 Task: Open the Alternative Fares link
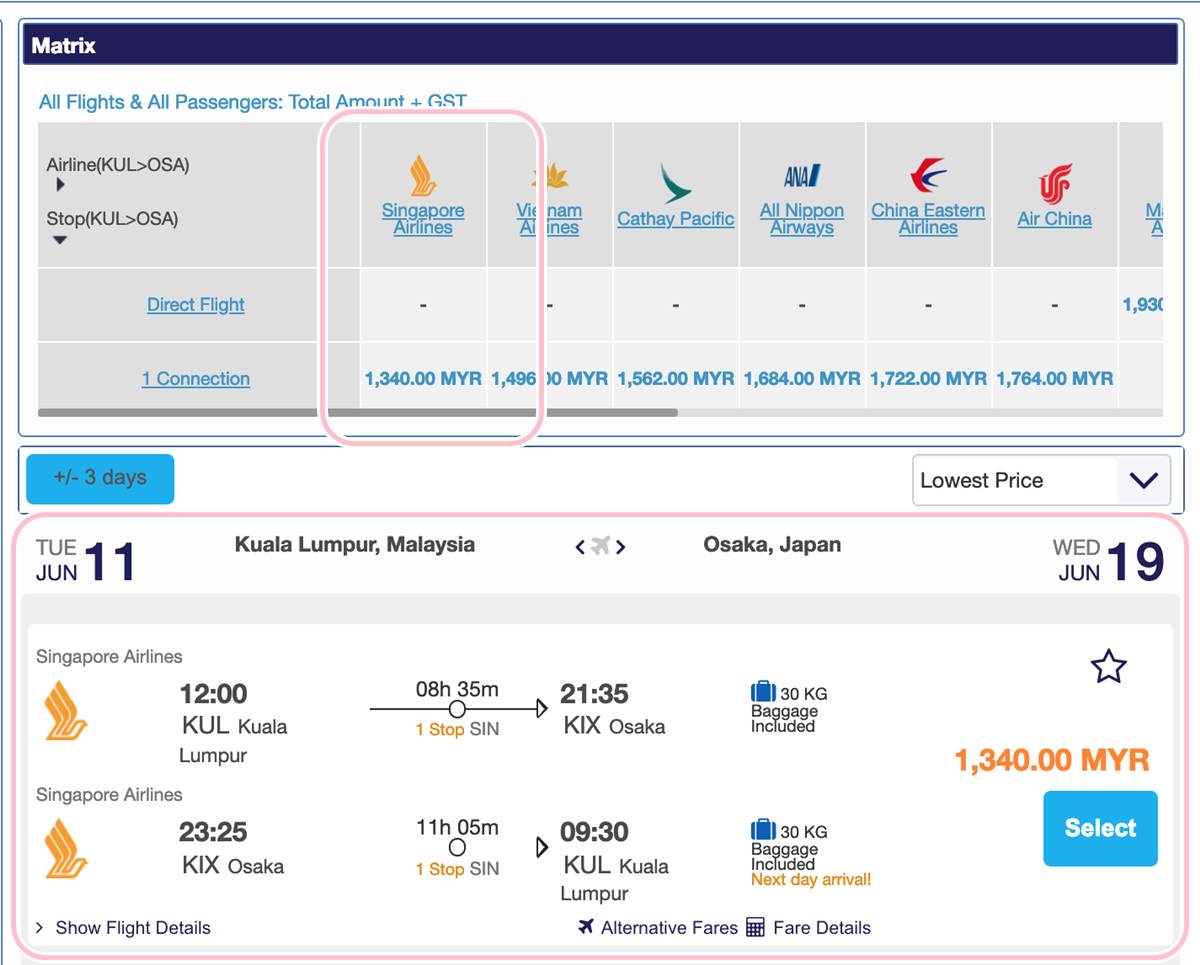pyautogui.click(x=669, y=928)
